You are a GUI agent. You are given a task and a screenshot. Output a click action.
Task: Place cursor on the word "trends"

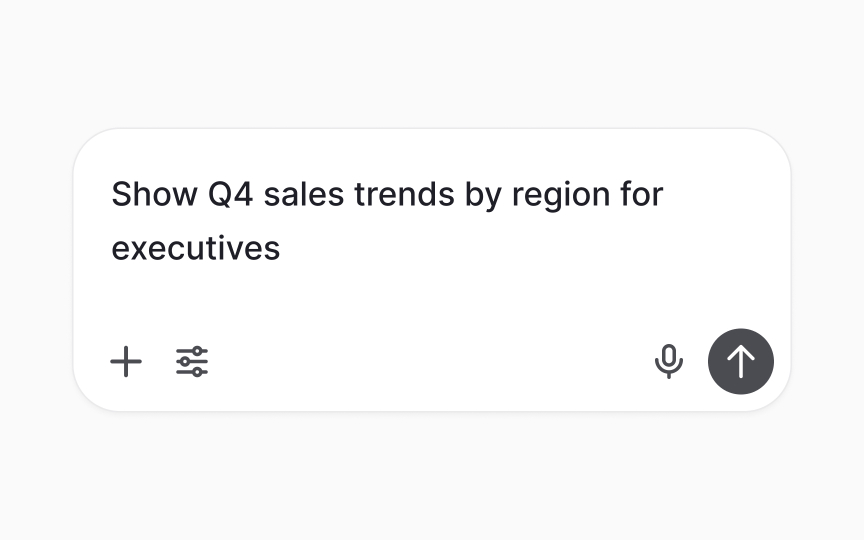coord(404,194)
